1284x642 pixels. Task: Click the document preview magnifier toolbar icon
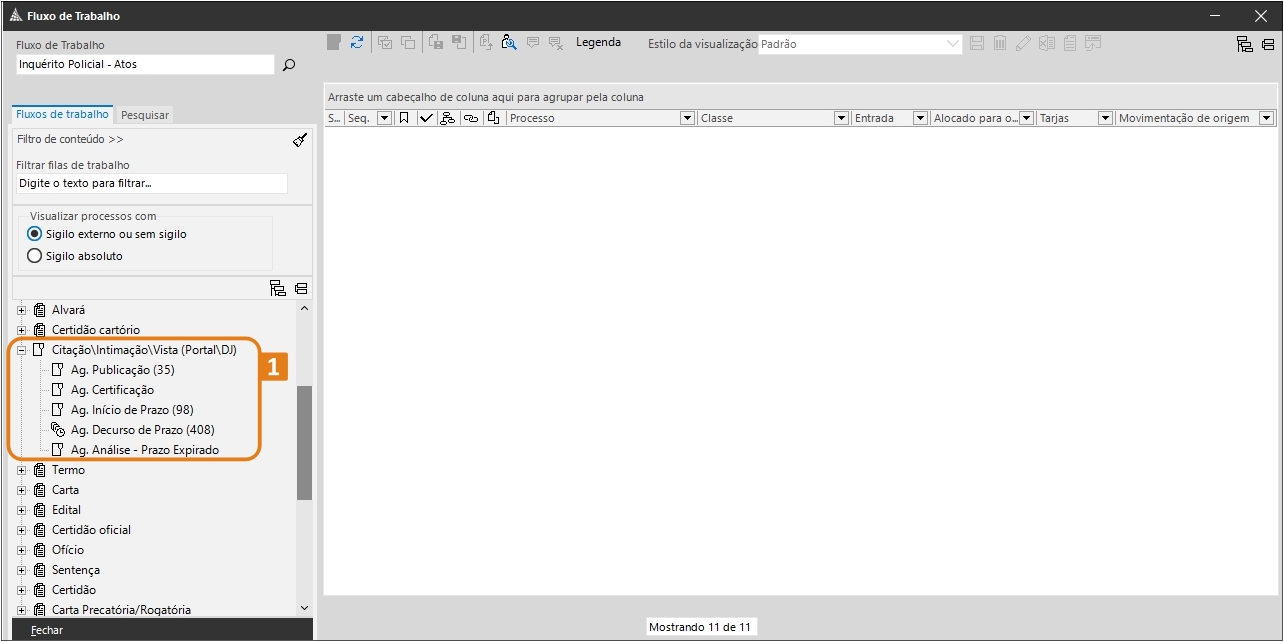pos(509,42)
